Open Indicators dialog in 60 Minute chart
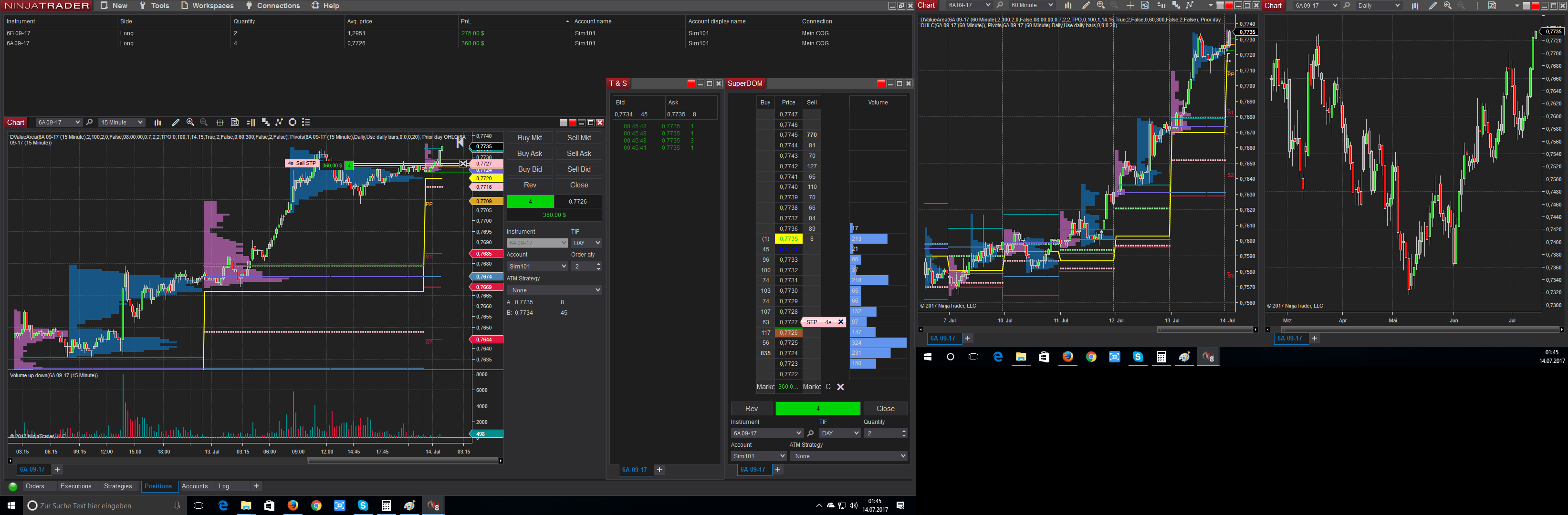Image resolution: width=1568 pixels, height=515 pixels. pos(1176,5)
